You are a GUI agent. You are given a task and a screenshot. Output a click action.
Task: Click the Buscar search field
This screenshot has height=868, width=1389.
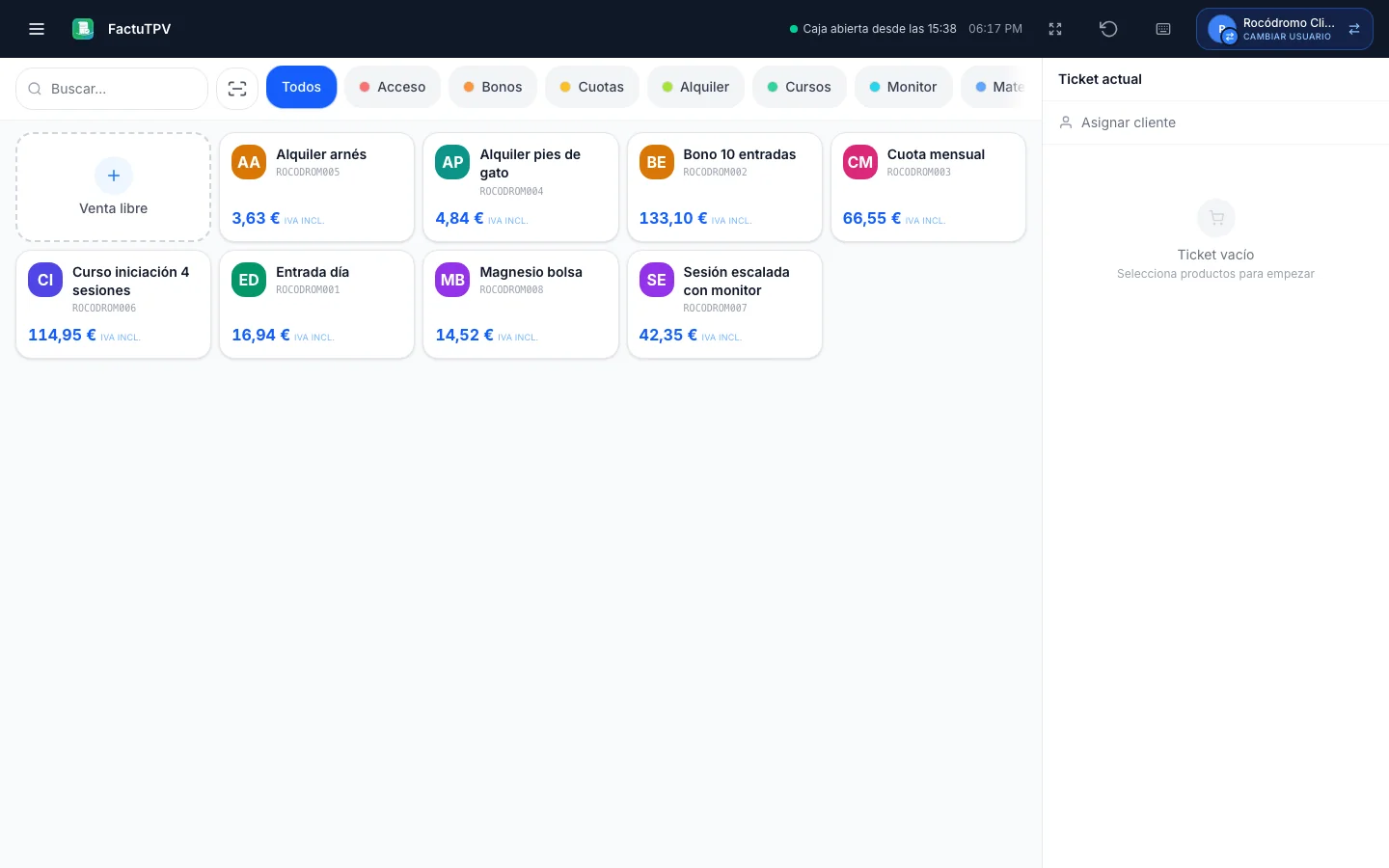click(x=112, y=89)
